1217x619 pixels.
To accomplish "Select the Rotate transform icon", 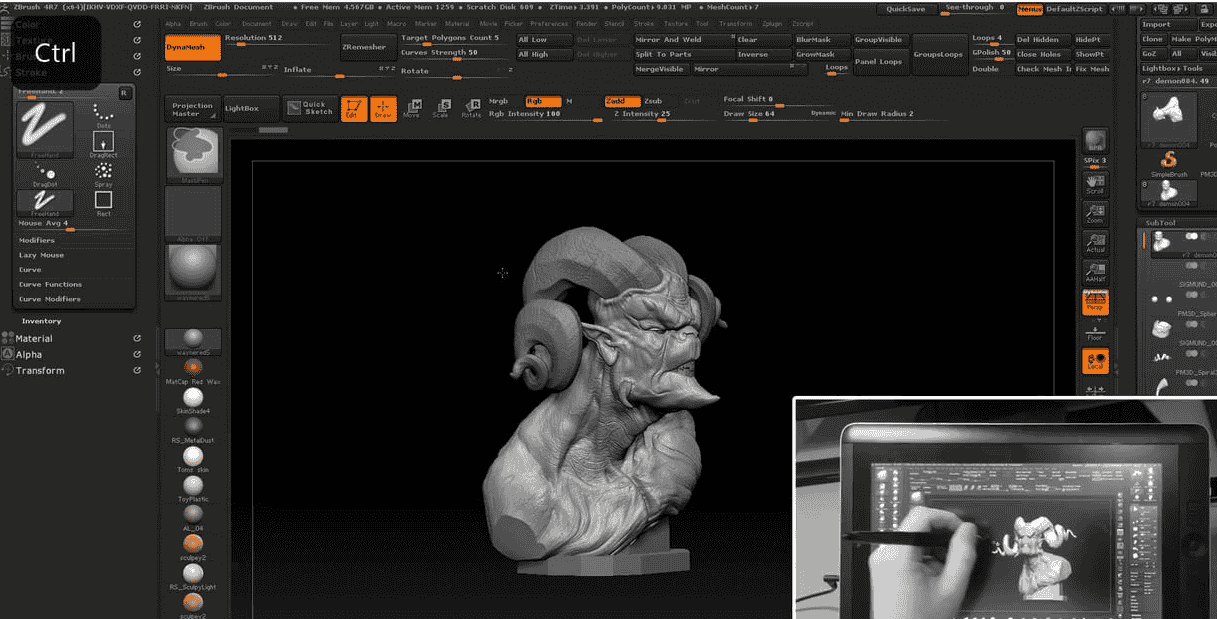I will (471, 108).
